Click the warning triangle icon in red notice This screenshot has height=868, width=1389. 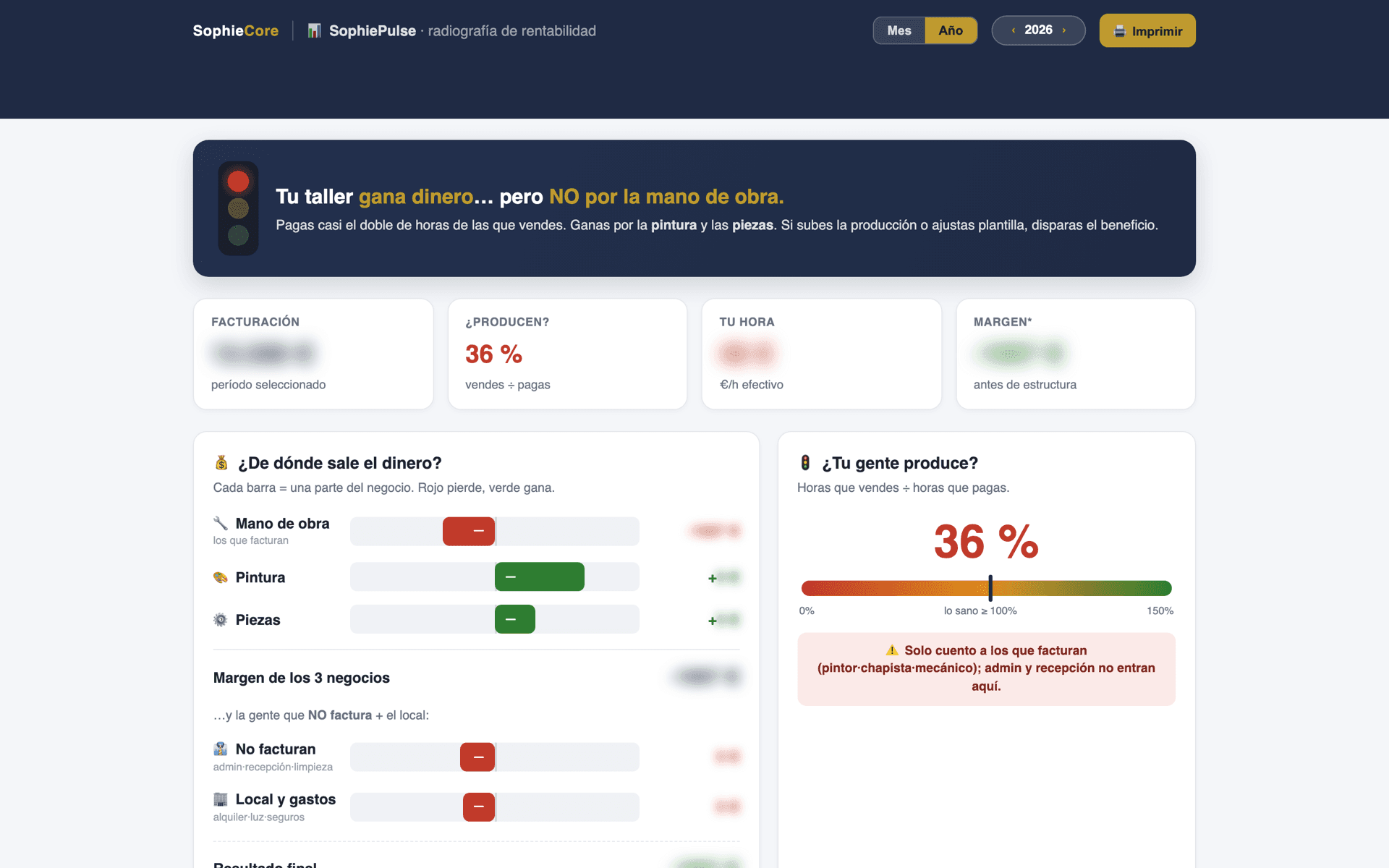pyautogui.click(x=892, y=650)
